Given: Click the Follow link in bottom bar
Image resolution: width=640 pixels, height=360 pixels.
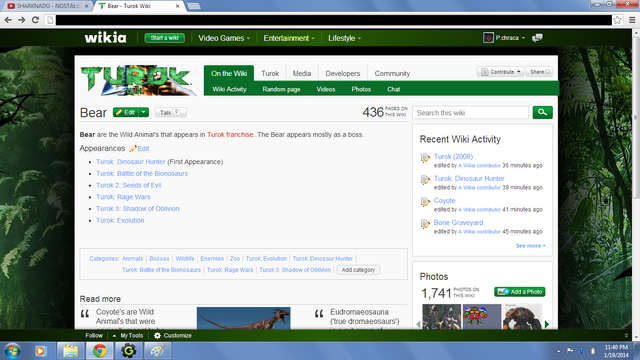Looking at the screenshot, I should coord(94,336).
